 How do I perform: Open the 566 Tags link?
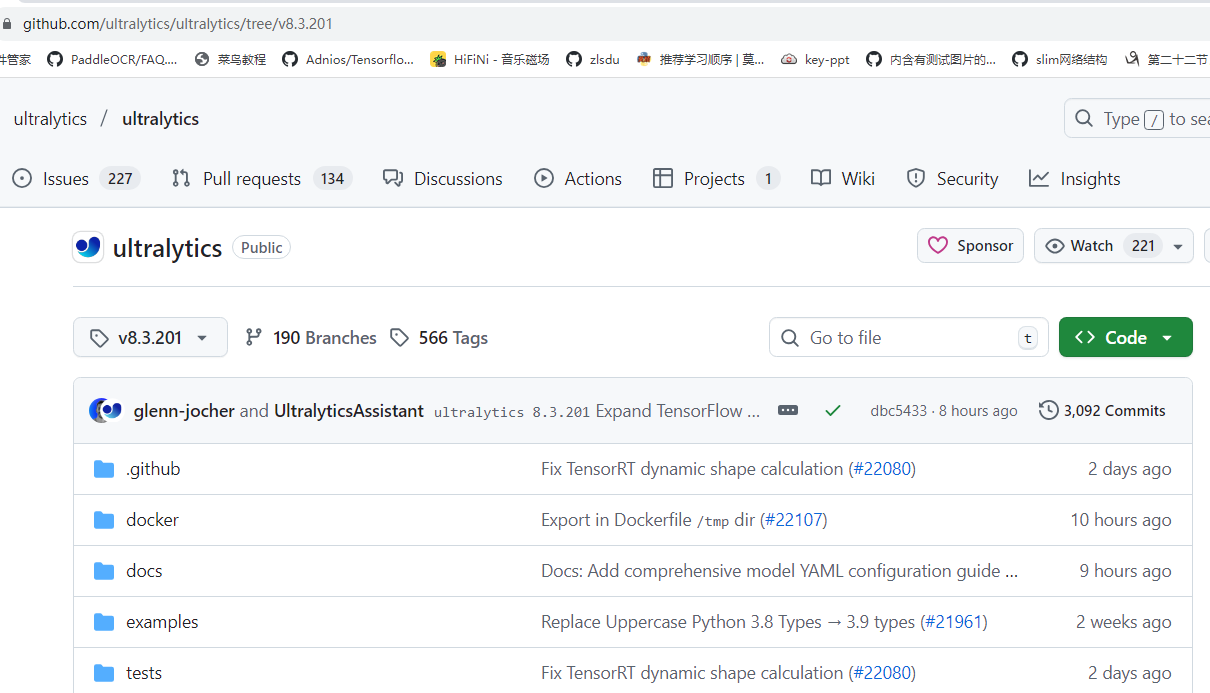[439, 338]
